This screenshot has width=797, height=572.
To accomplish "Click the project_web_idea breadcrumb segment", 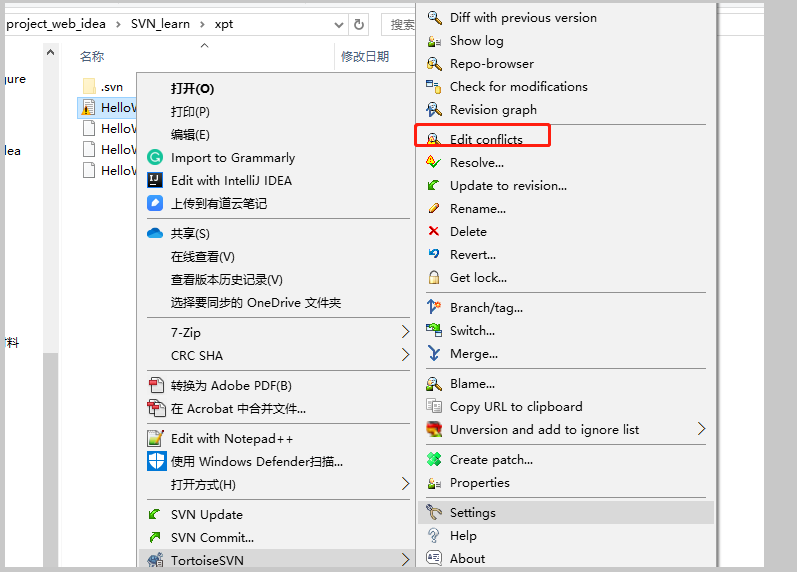I will click(56, 24).
